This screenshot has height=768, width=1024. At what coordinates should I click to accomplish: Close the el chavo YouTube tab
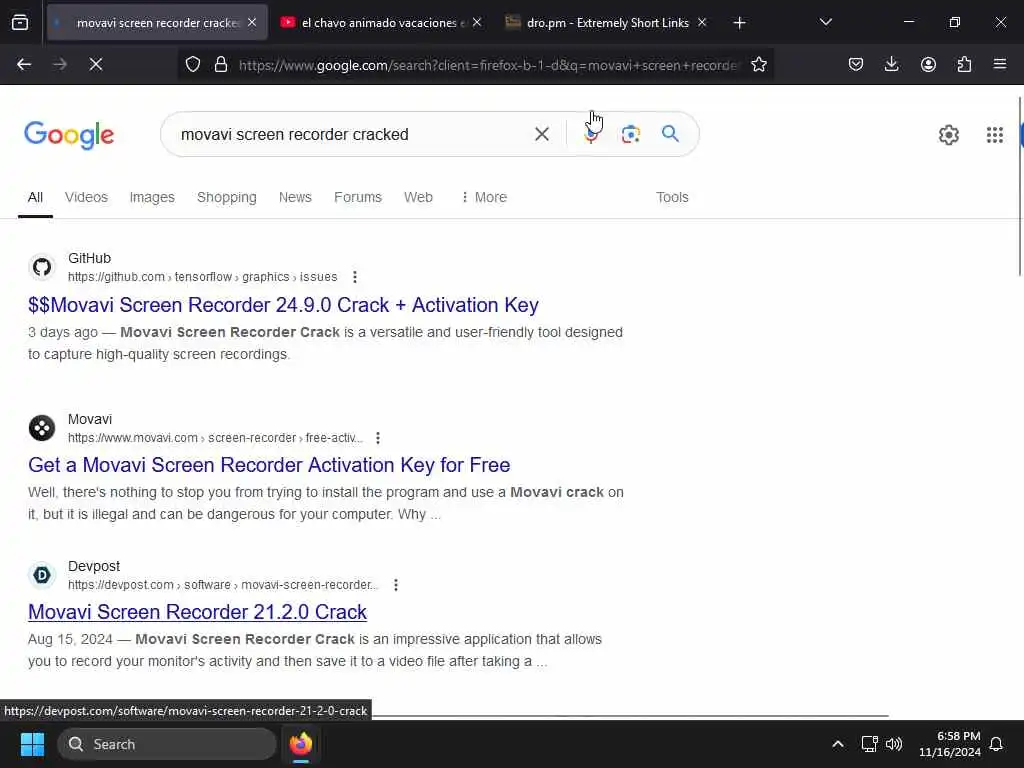tap(477, 23)
